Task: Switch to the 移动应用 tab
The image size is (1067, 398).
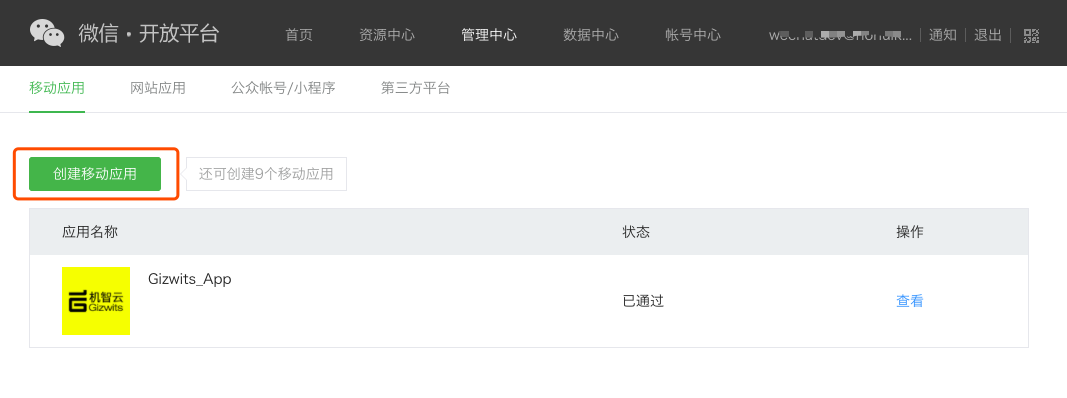Action: [57, 88]
